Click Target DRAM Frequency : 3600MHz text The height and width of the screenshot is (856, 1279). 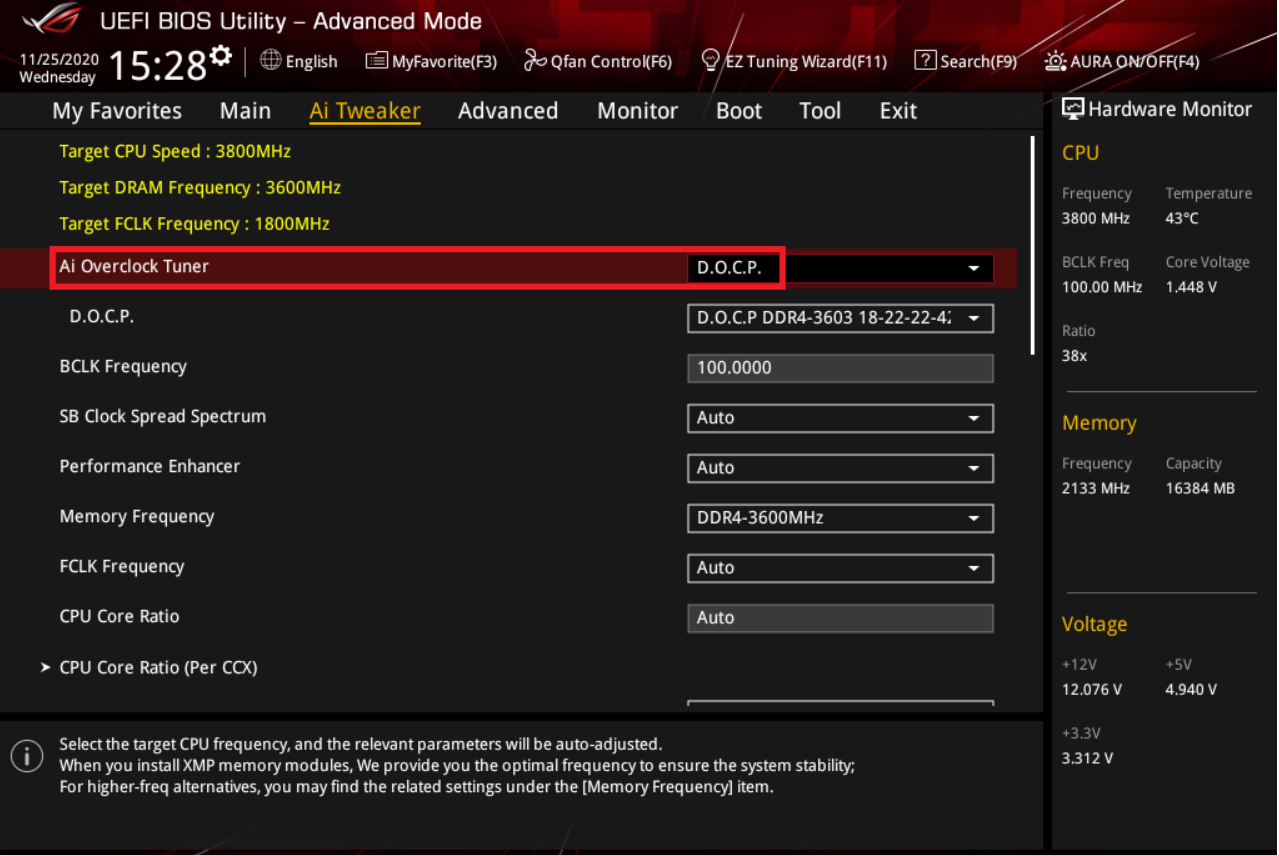click(200, 188)
